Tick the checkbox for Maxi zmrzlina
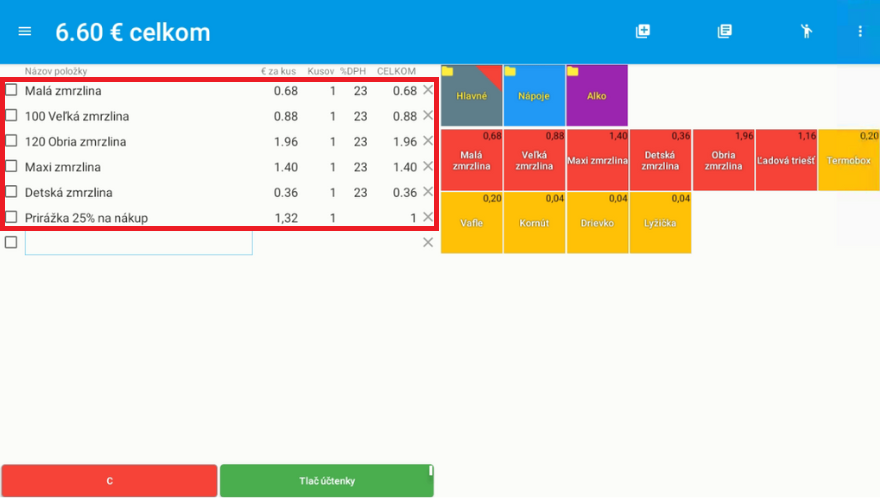This screenshot has width=880, height=498. tap(11, 166)
